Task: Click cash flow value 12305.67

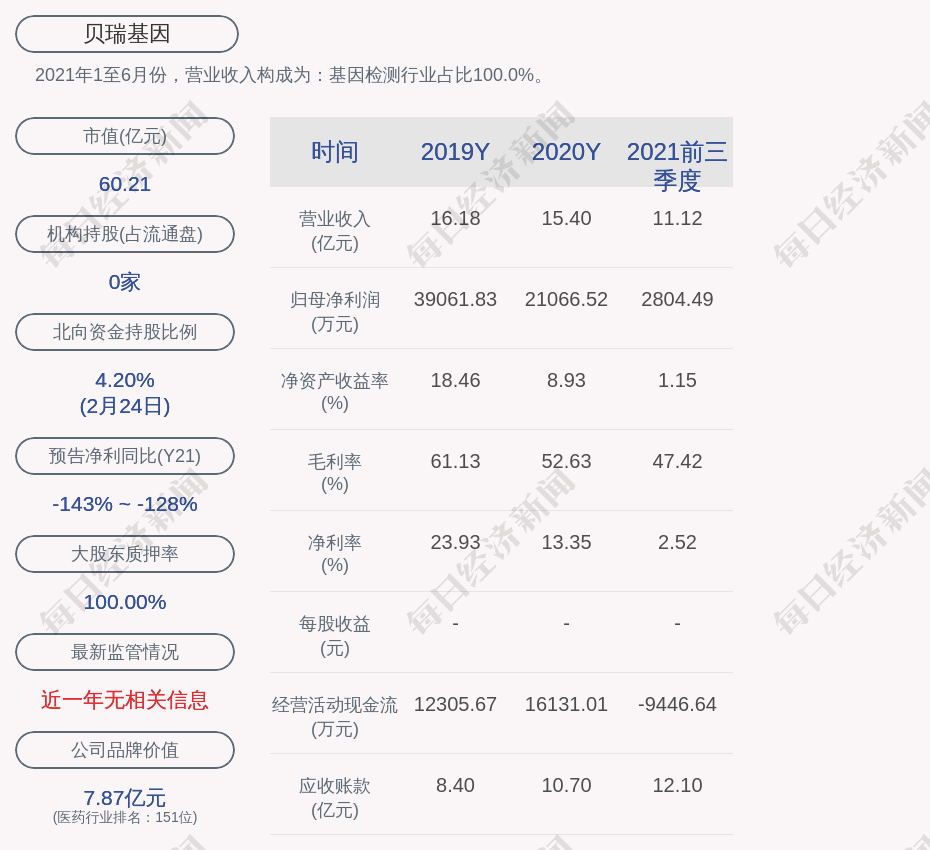Action: click(x=456, y=704)
